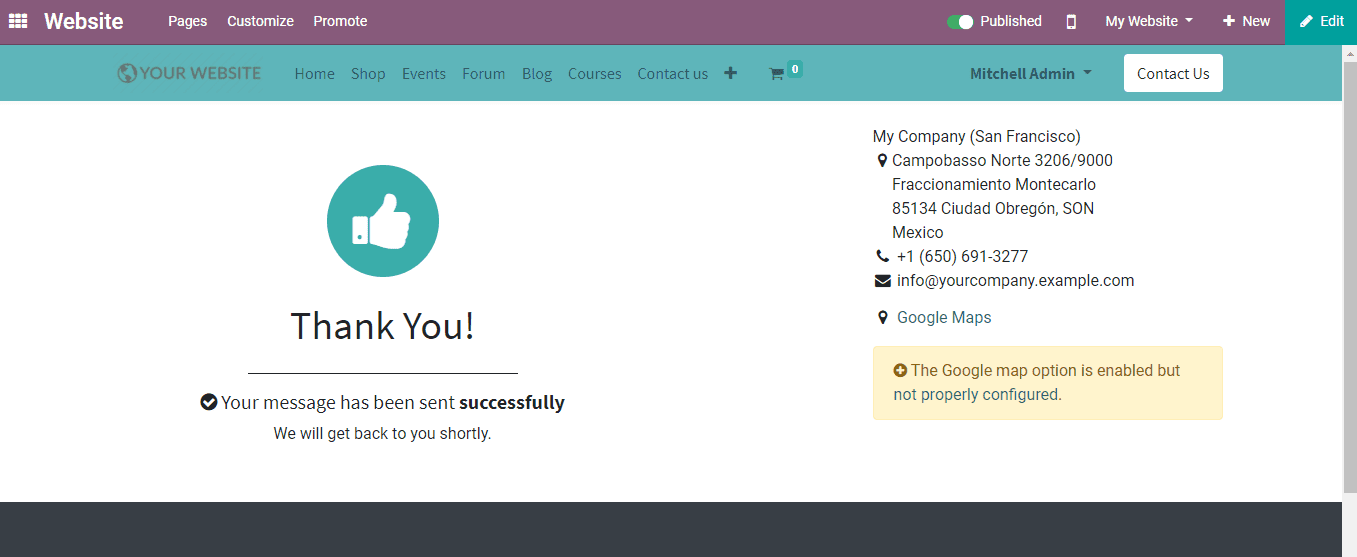Click the 'Mexico' country line
The width and height of the screenshot is (1357, 557).
pyautogui.click(x=918, y=232)
